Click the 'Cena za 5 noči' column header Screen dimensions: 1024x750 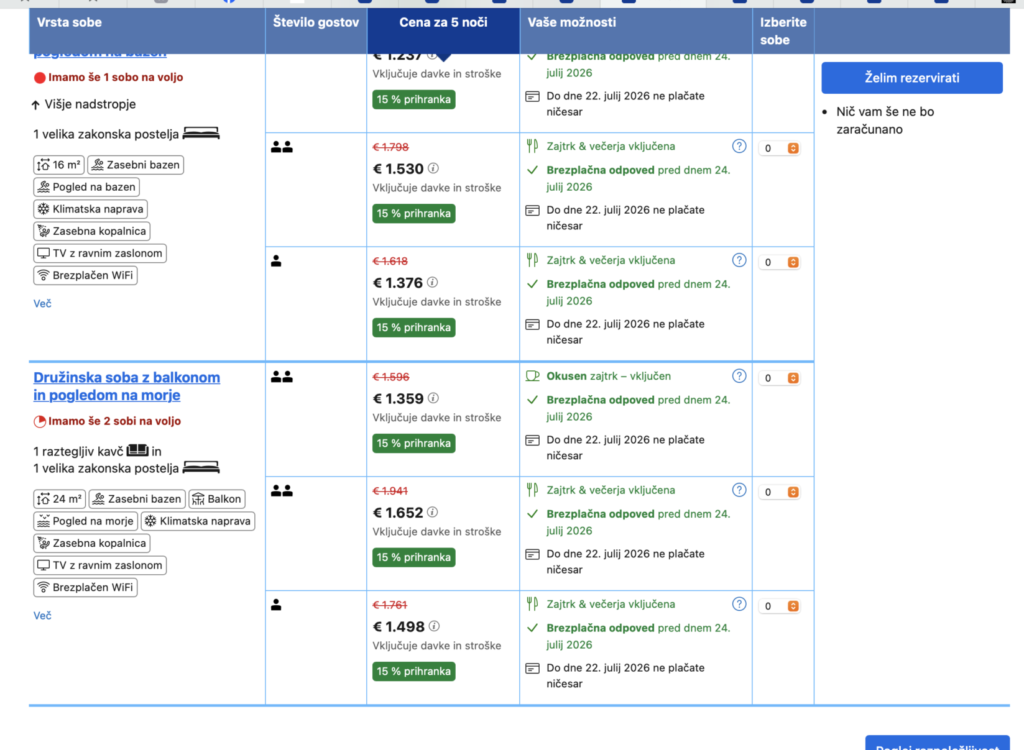point(443,22)
